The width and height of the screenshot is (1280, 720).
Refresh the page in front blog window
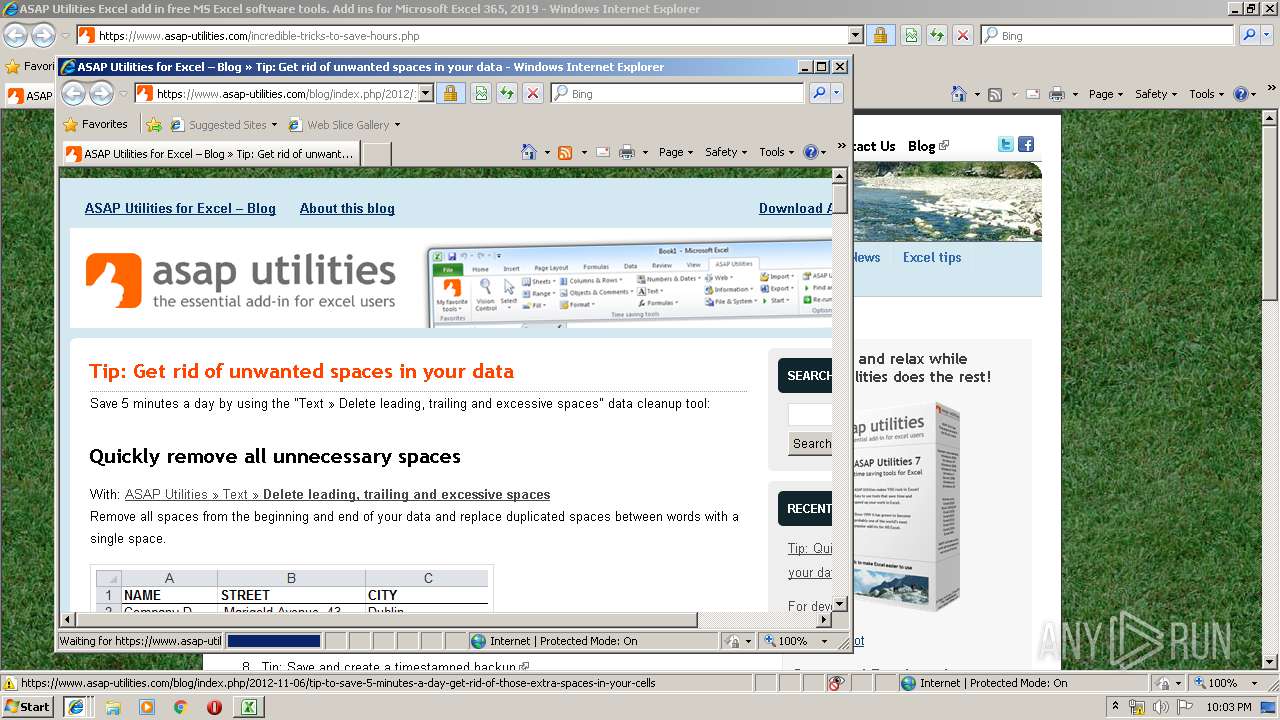507,93
